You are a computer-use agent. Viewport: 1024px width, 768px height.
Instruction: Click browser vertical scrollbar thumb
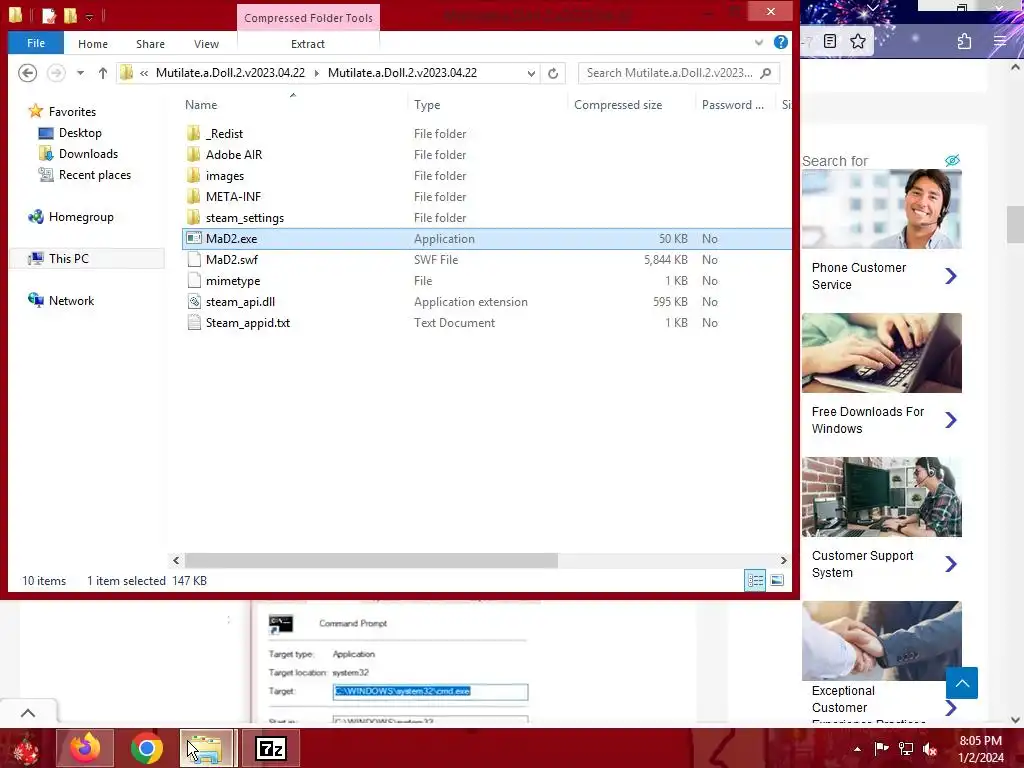[1015, 224]
